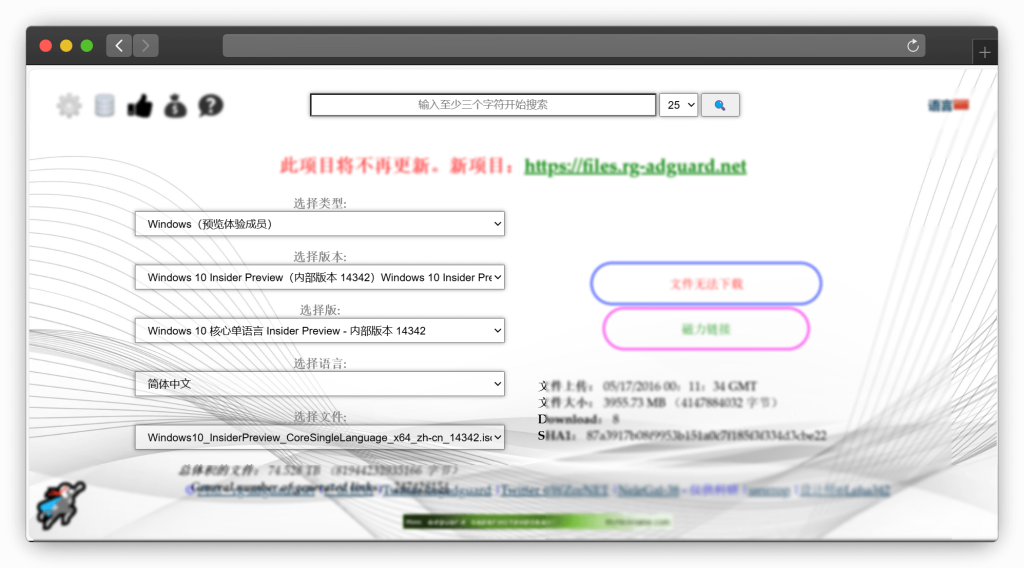Click the SHA1 hash value text

click(707, 435)
